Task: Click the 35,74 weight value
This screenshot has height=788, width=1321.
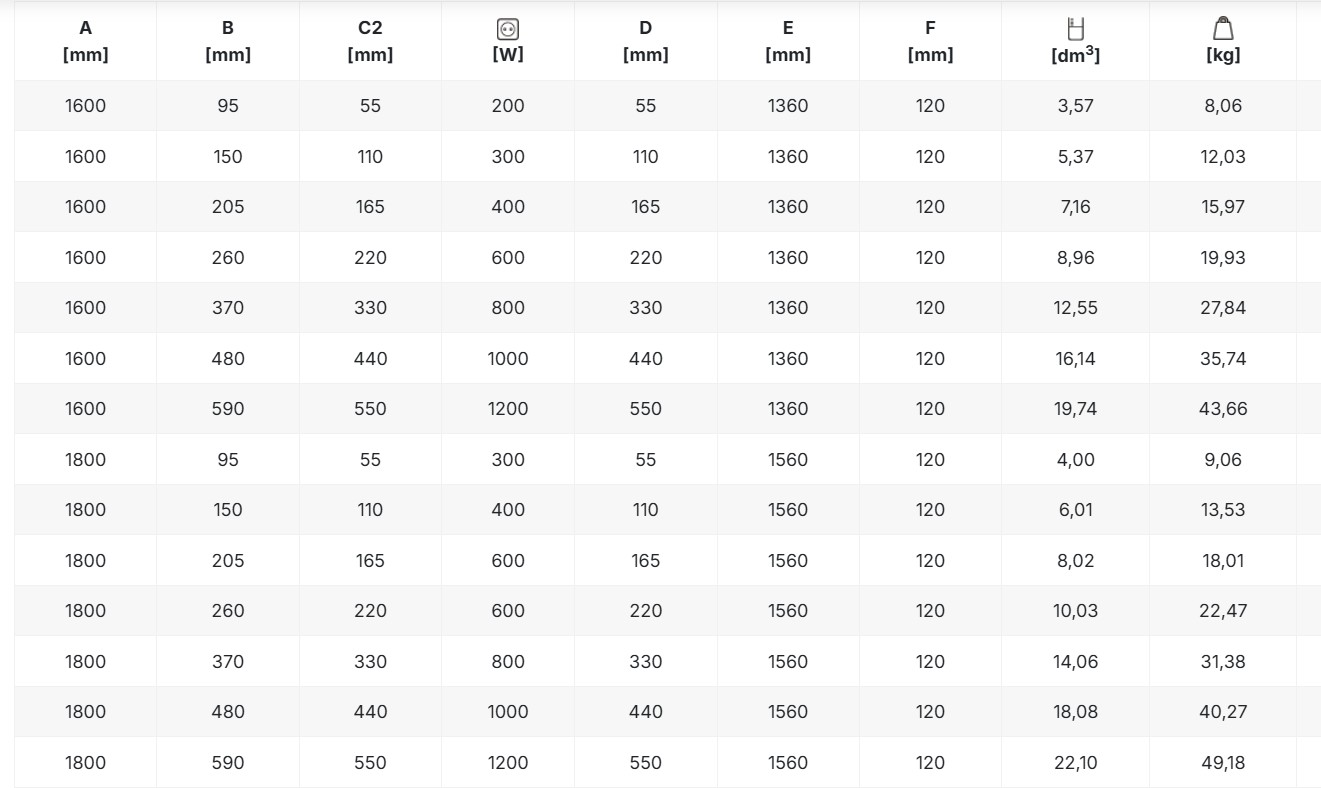Action: (x=1223, y=359)
